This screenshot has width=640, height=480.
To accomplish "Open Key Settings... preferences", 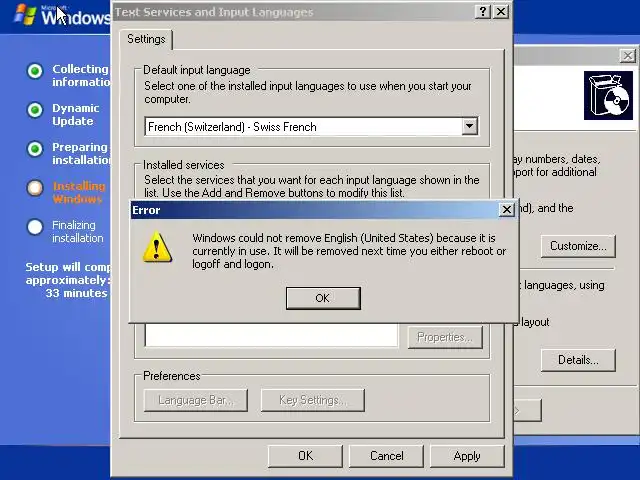I will tap(313, 400).
